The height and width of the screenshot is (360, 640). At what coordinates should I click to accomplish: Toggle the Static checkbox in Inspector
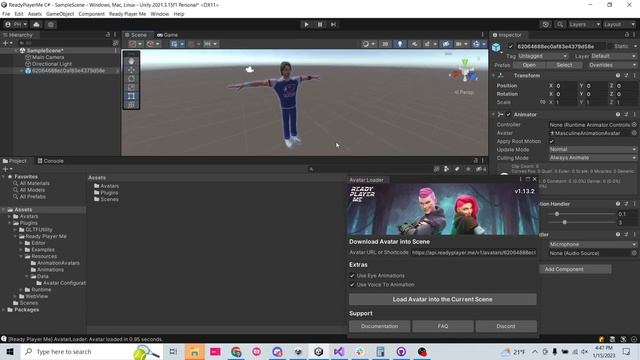[x=611, y=47]
